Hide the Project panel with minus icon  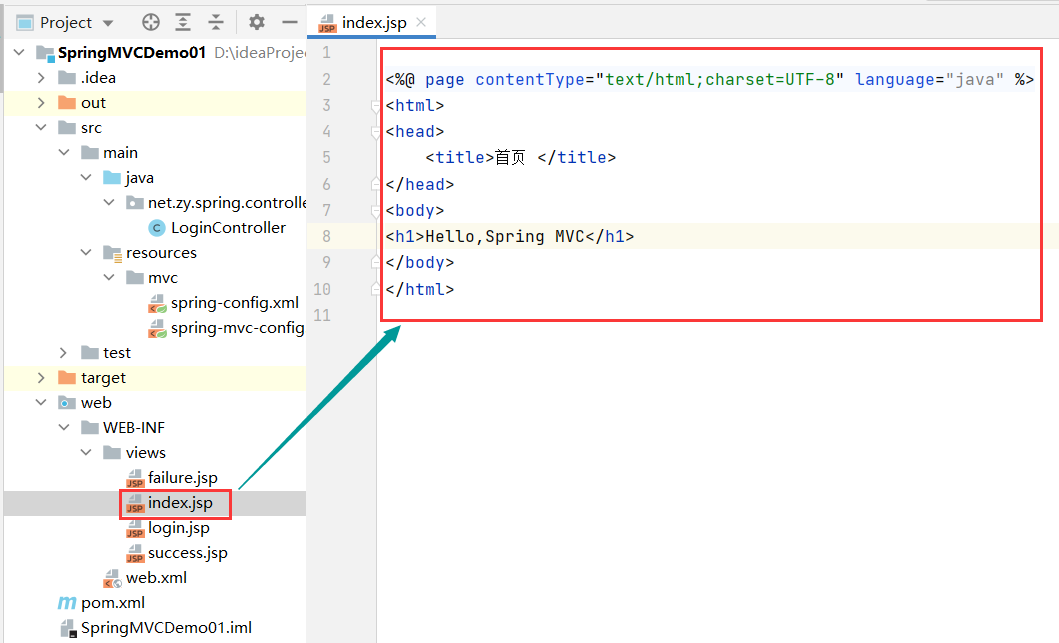click(290, 22)
